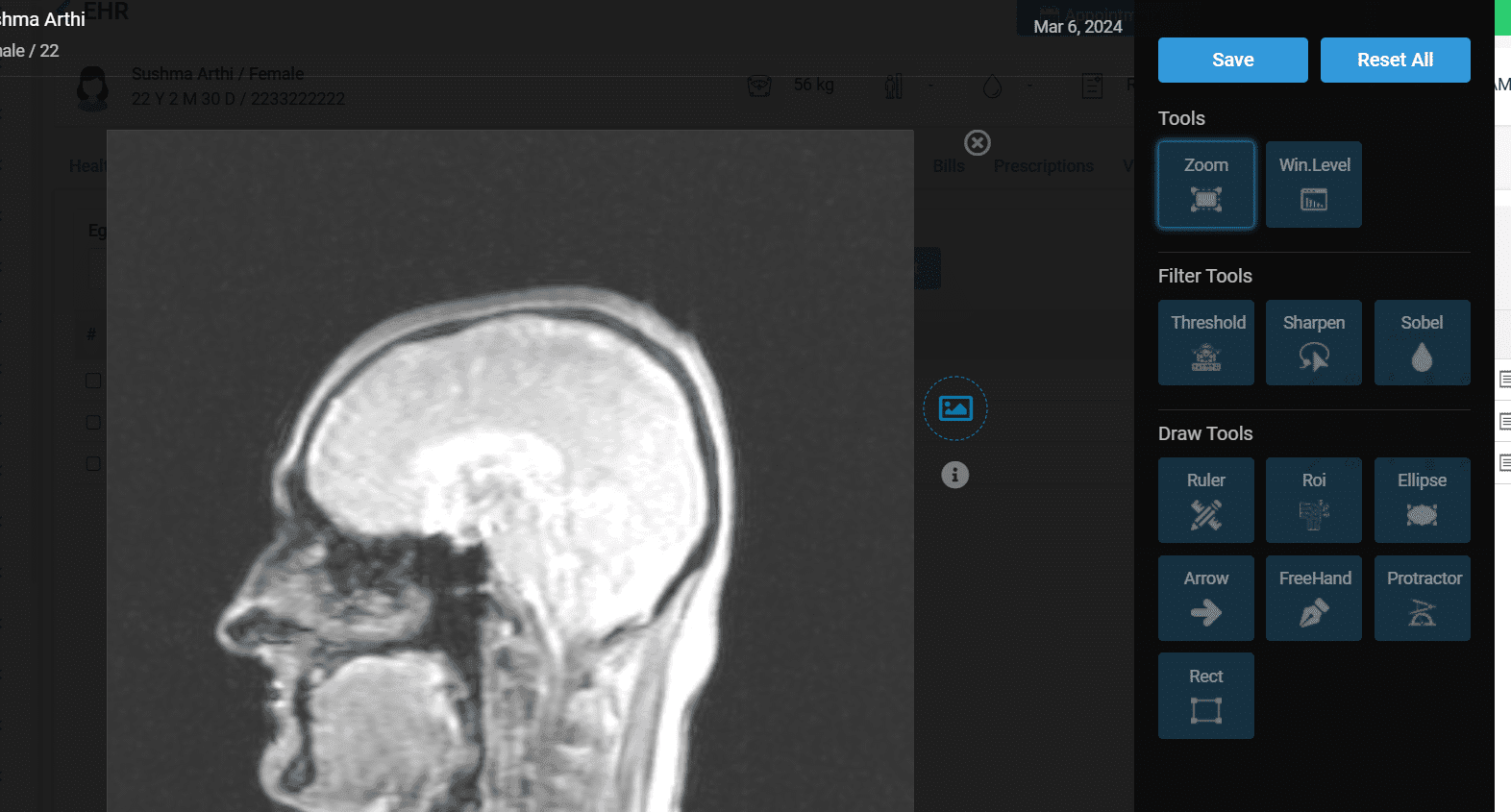The height and width of the screenshot is (812, 1511).
Task: Choose the Roi draw tool
Action: click(1313, 500)
